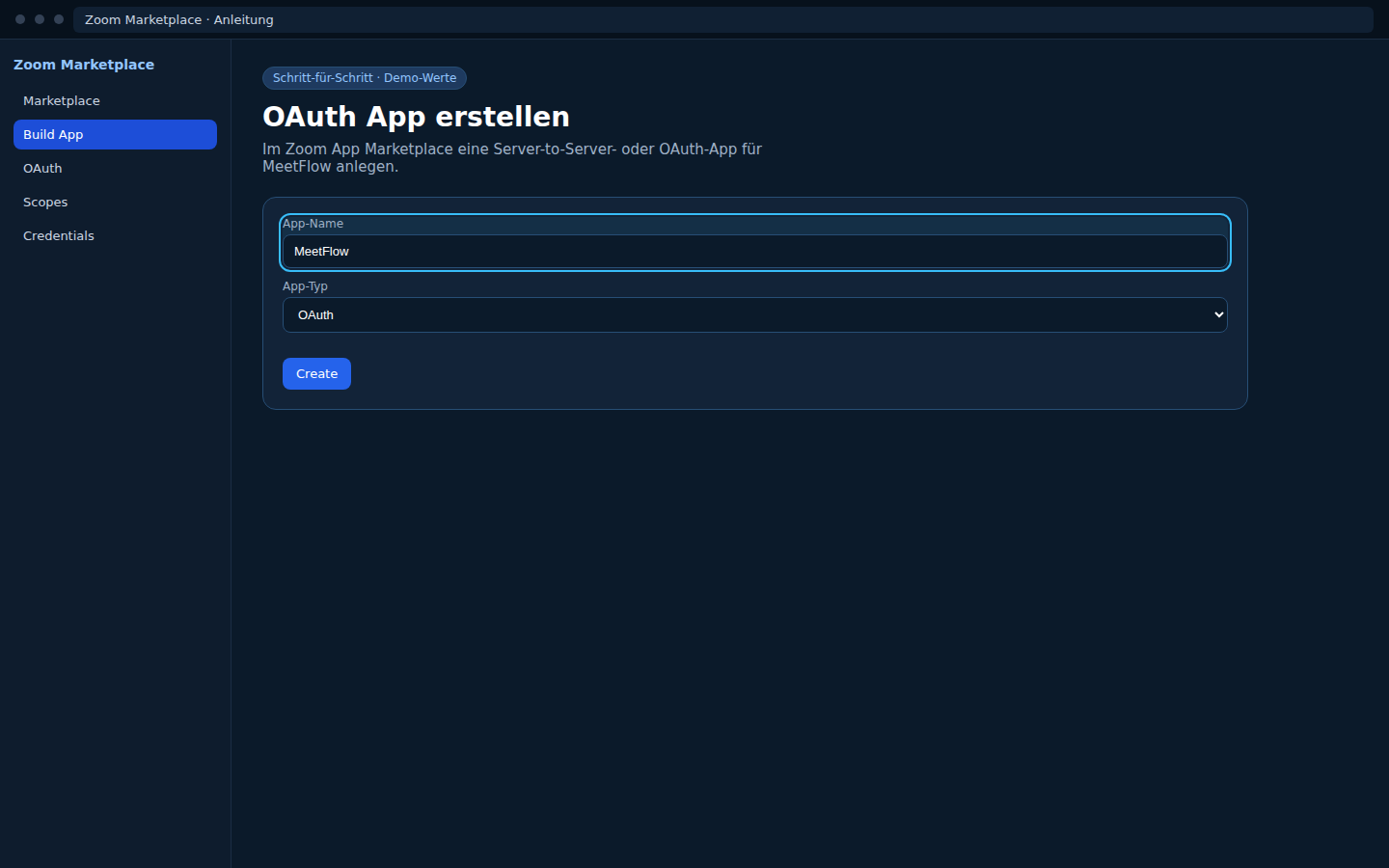Click the title bar text Zoom Marketplace · Anleitung
This screenshot has height=868, width=1389.
coord(179,19)
